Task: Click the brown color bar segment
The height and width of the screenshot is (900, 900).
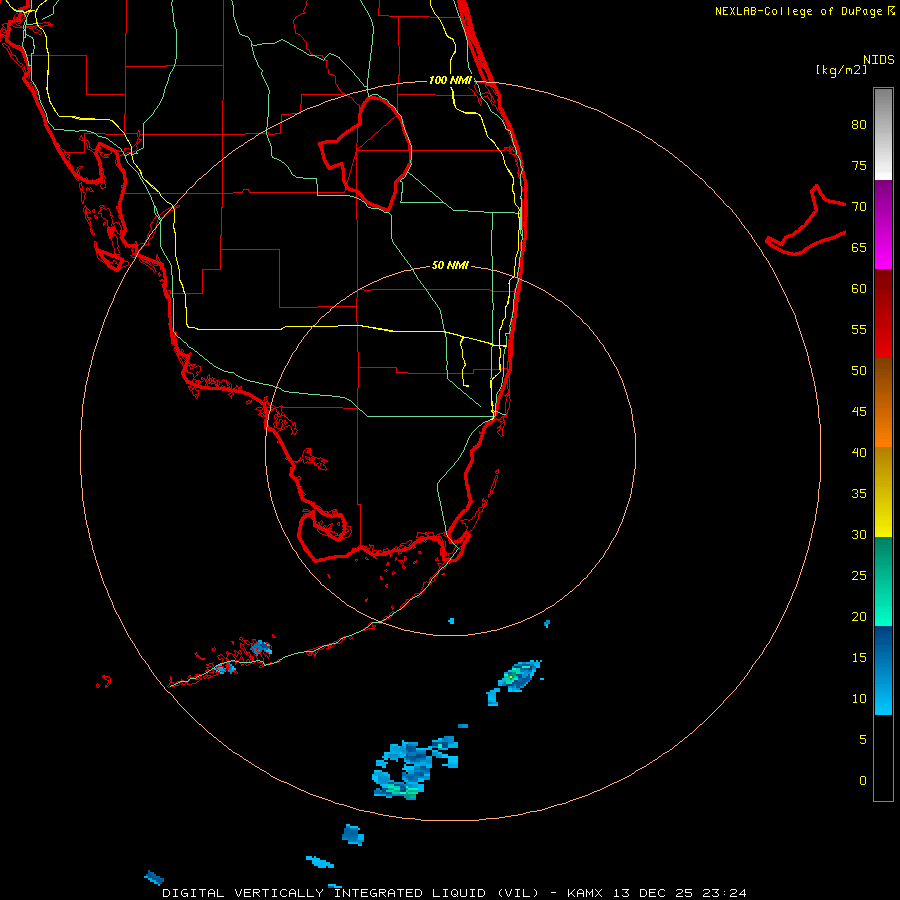Action: pos(883,383)
